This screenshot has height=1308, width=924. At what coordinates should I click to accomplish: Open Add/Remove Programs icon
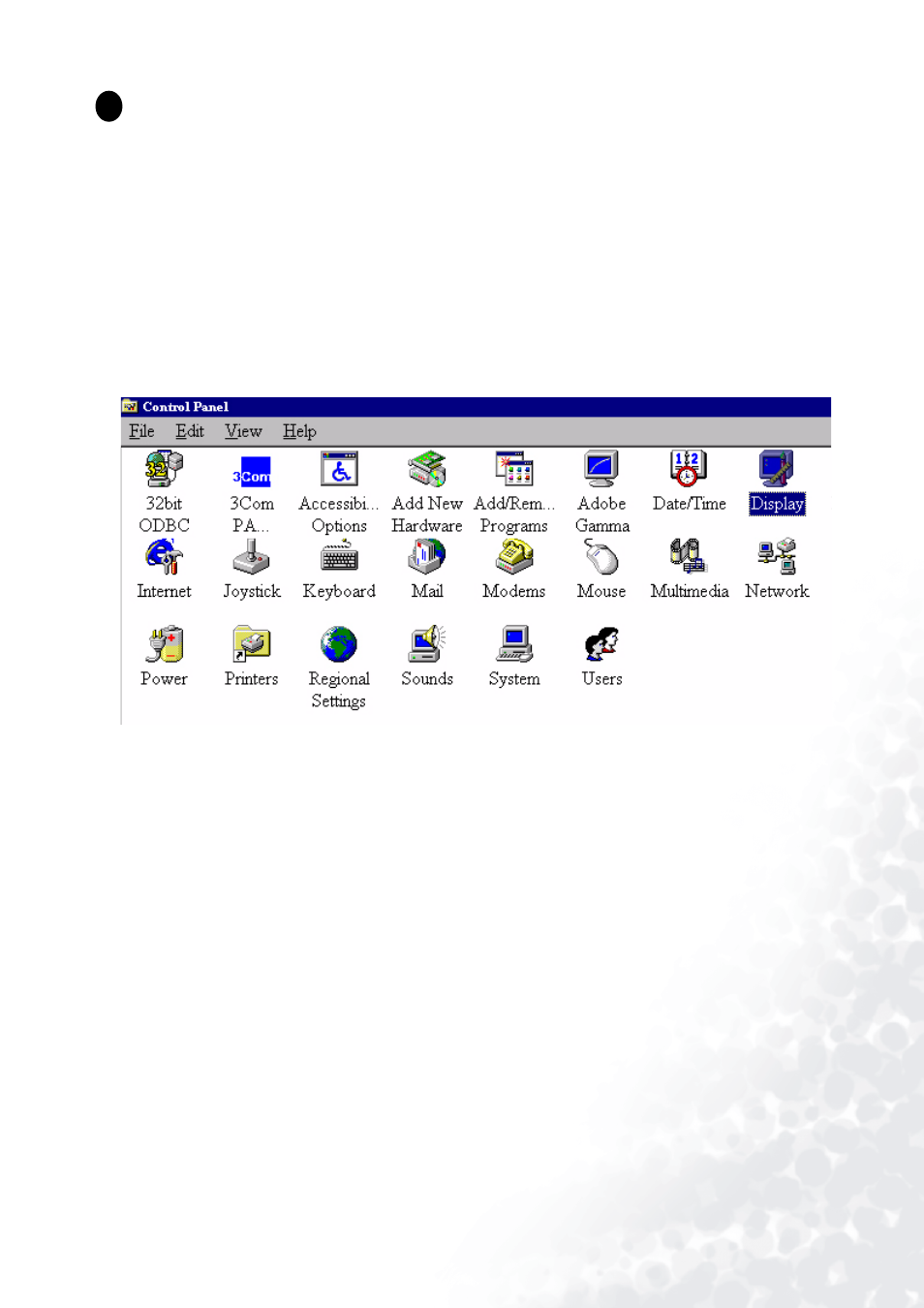point(514,469)
